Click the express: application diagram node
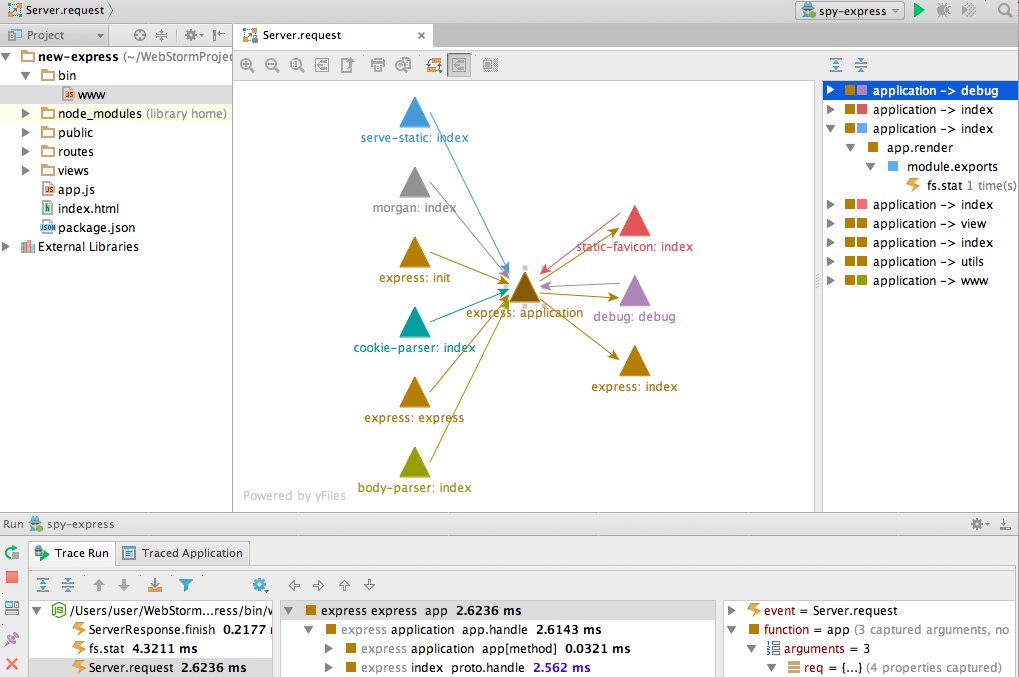1019x677 pixels. pos(525,289)
